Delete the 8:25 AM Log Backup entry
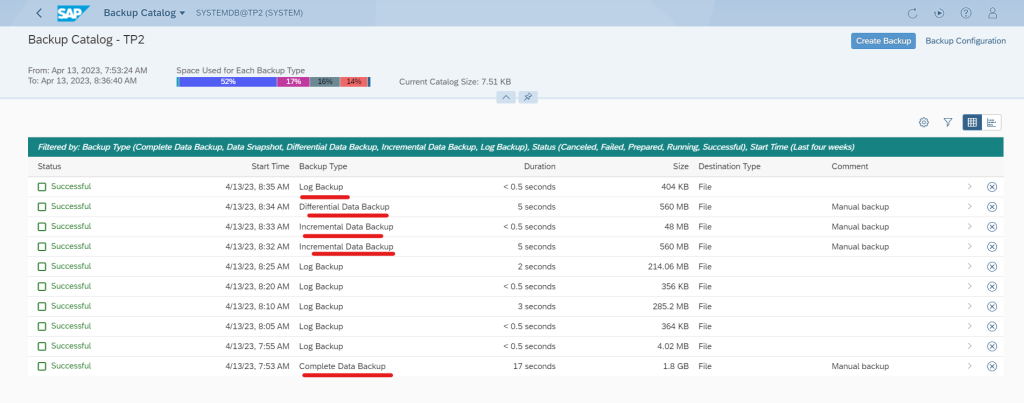Viewport: 1024px width, 403px height. (991, 266)
